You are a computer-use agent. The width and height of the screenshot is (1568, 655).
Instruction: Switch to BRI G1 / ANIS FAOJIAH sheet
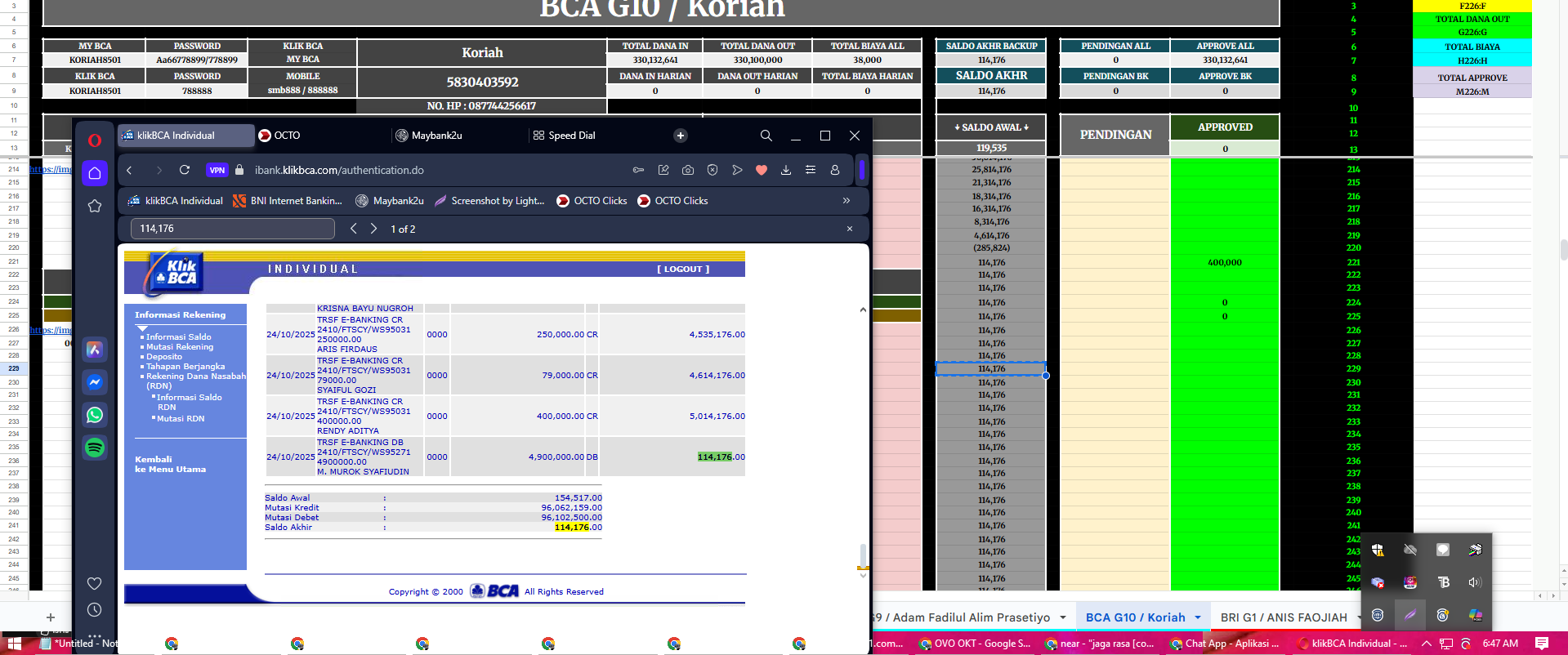1283,617
